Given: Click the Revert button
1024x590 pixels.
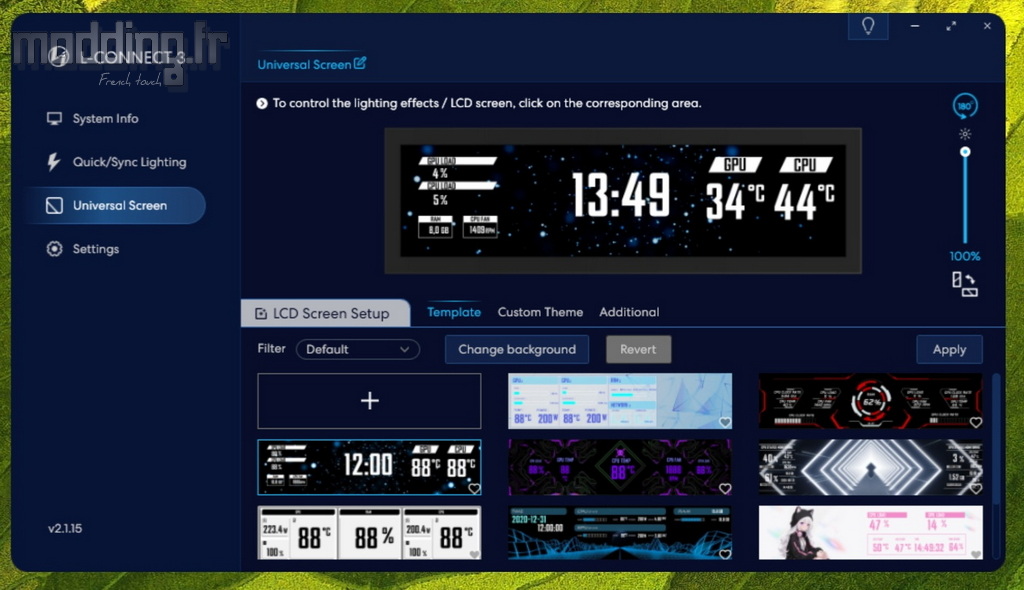Looking at the screenshot, I should pyautogui.click(x=638, y=349).
